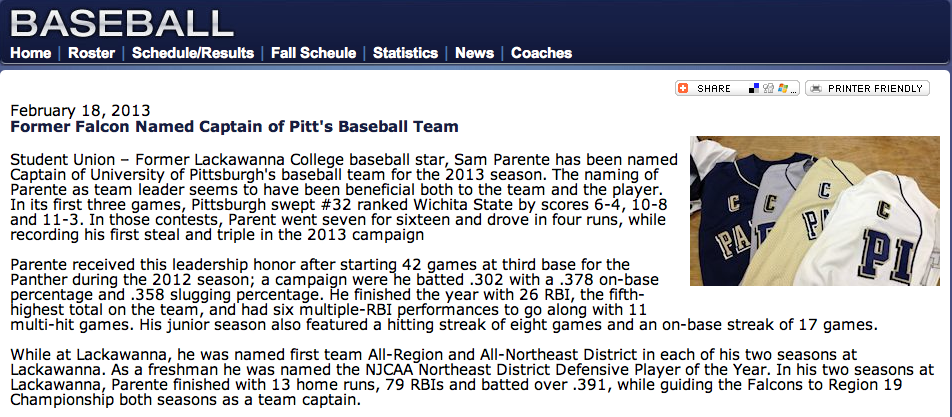Go to the Roster page
Viewport: 952px width, 417px height.
pos(91,53)
